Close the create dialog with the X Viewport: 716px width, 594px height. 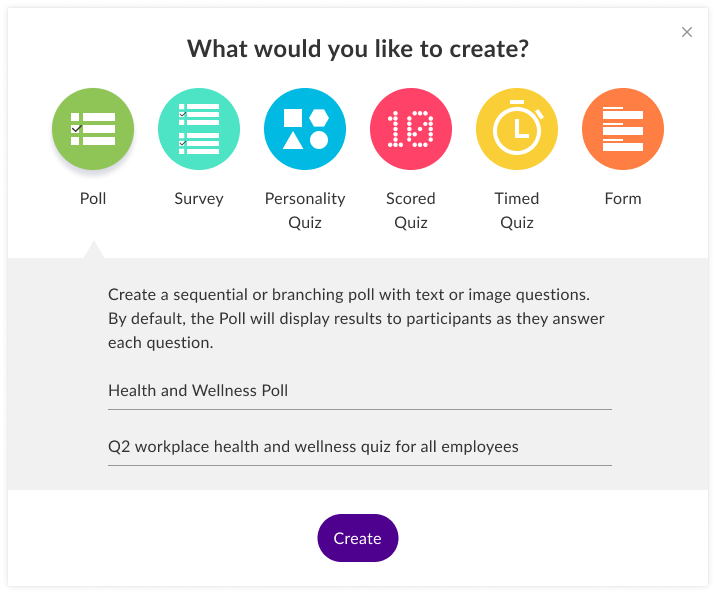click(687, 32)
